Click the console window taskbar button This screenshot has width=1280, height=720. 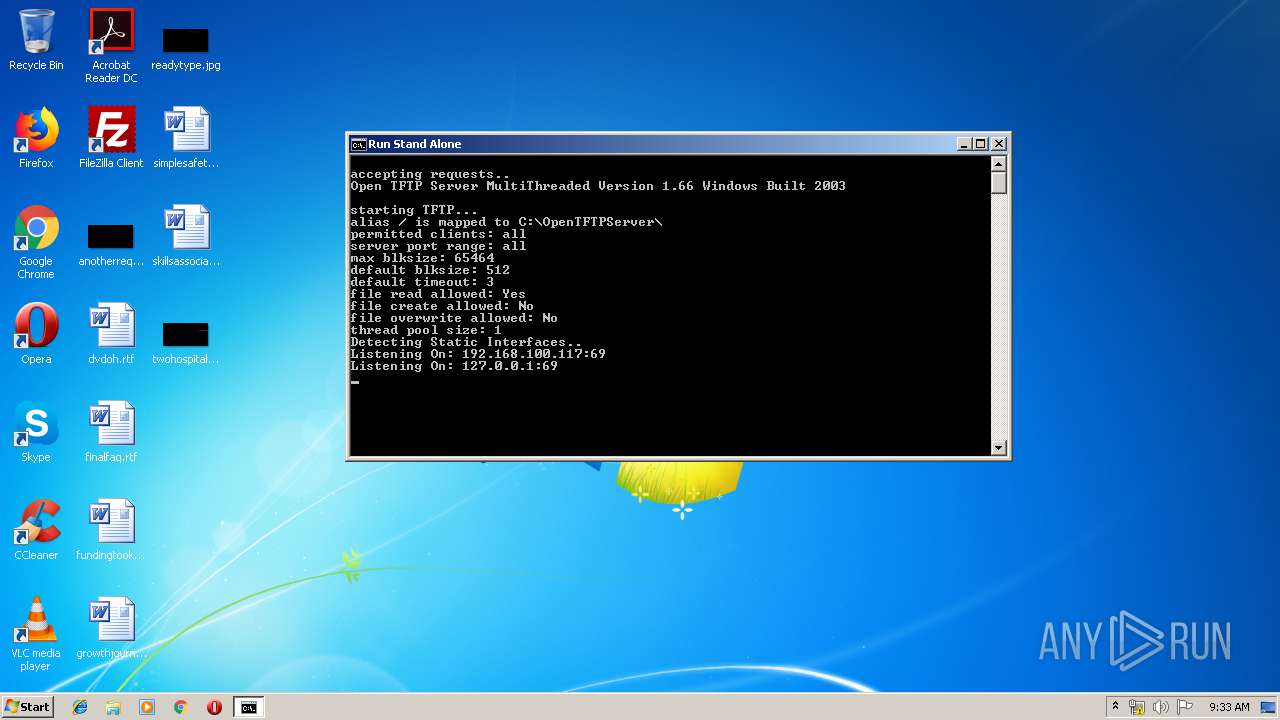click(248, 707)
